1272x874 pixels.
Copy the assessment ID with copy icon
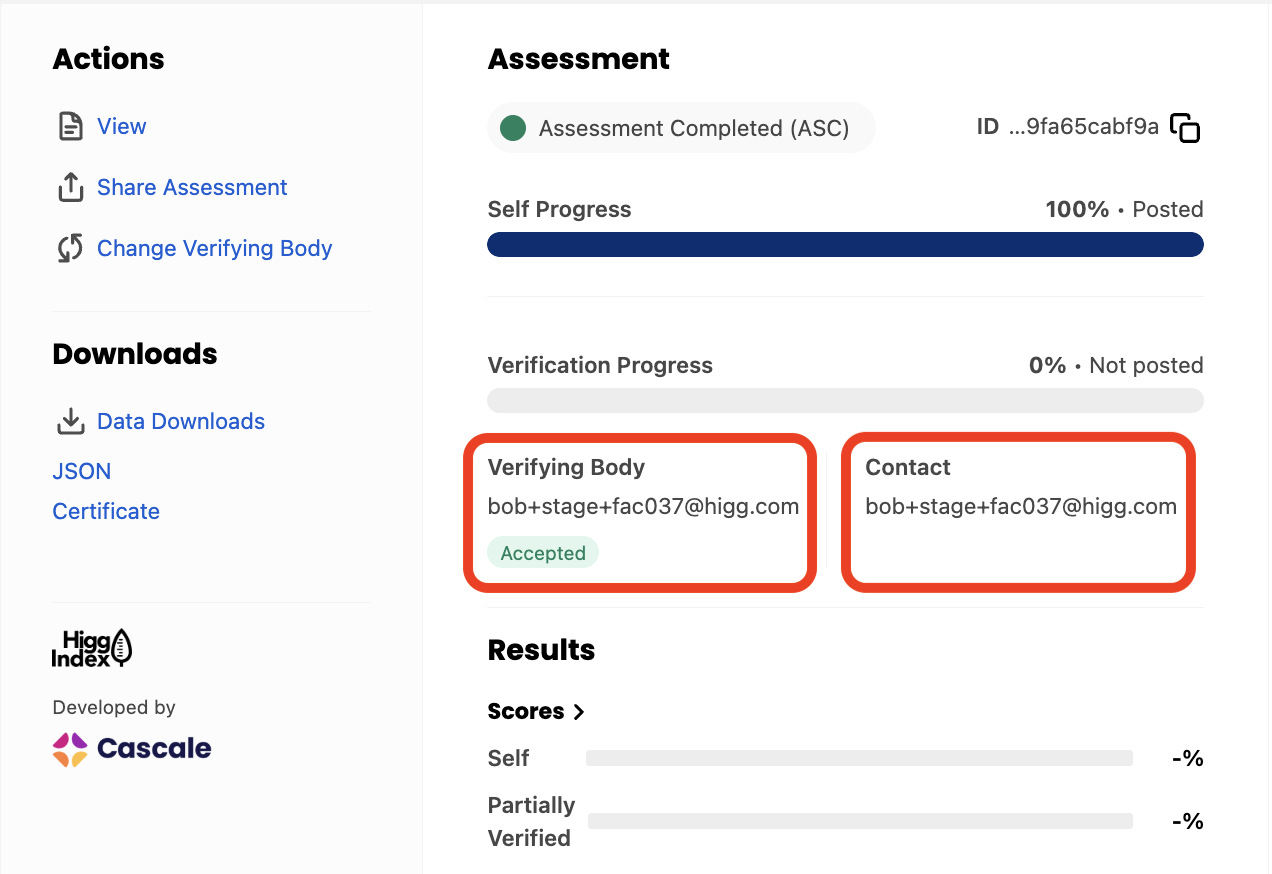point(1185,128)
